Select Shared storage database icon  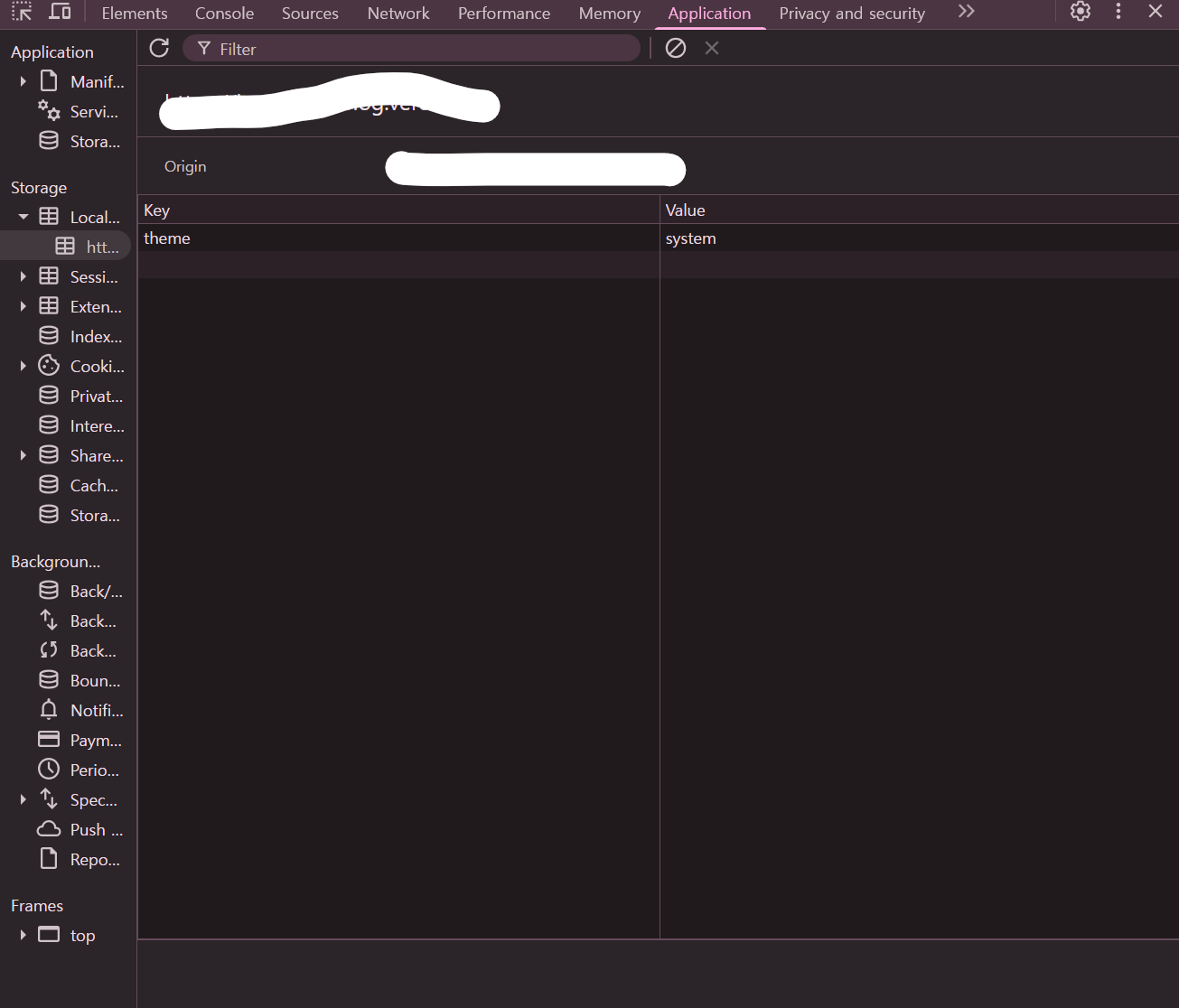tap(49, 454)
